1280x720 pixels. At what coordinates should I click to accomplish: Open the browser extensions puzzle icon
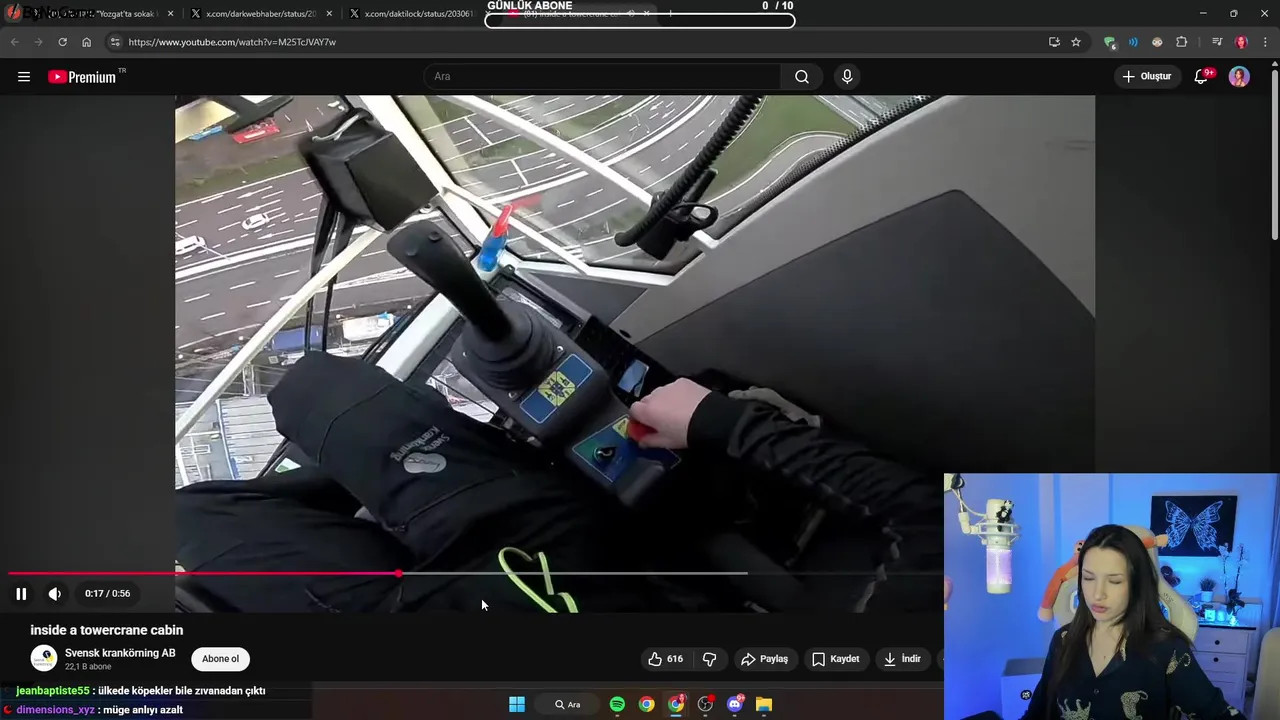coord(1182,42)
